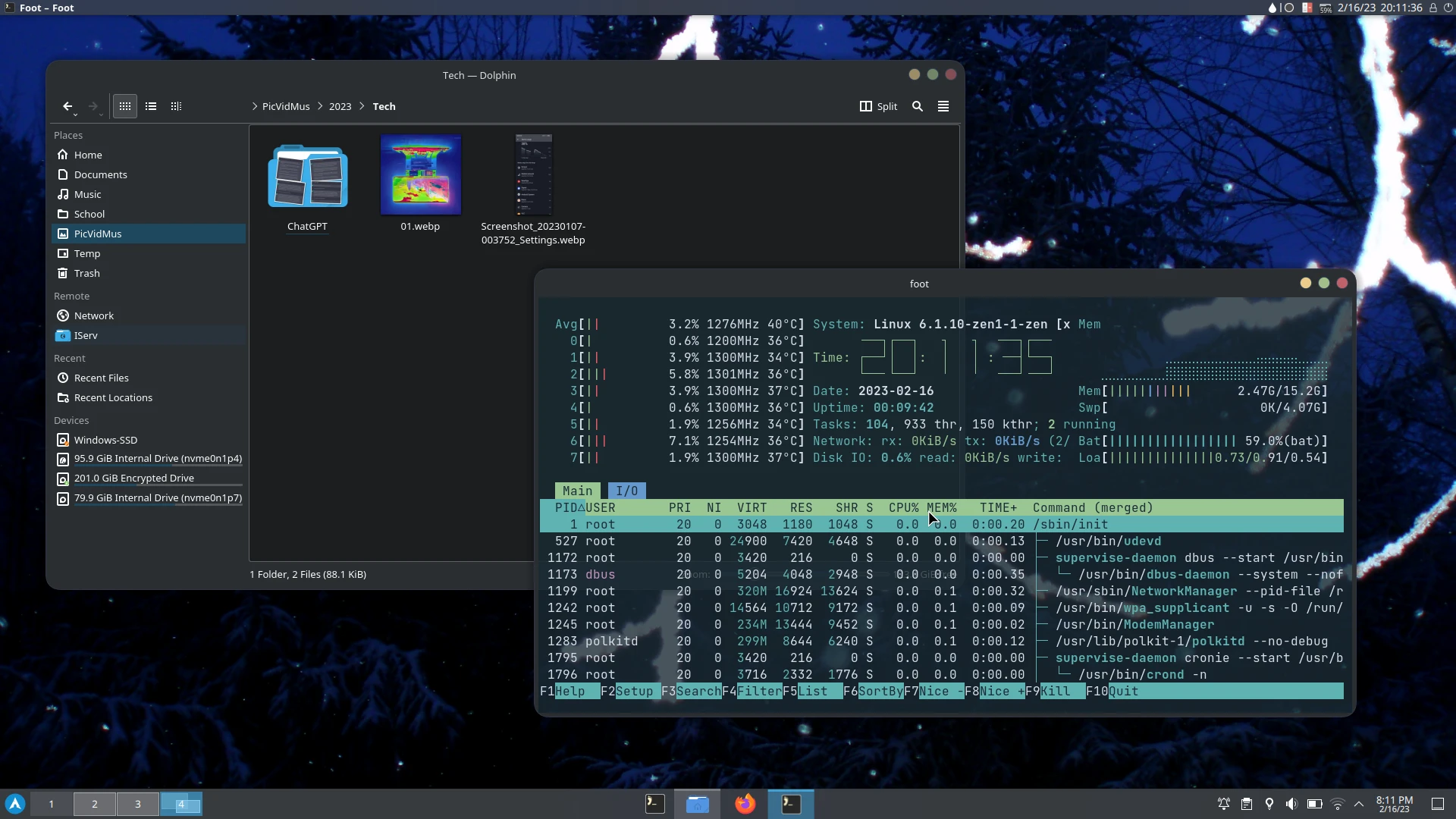Open Dolphin search tool
This screenshot has height=819, width=1456.
coord(918,106)
